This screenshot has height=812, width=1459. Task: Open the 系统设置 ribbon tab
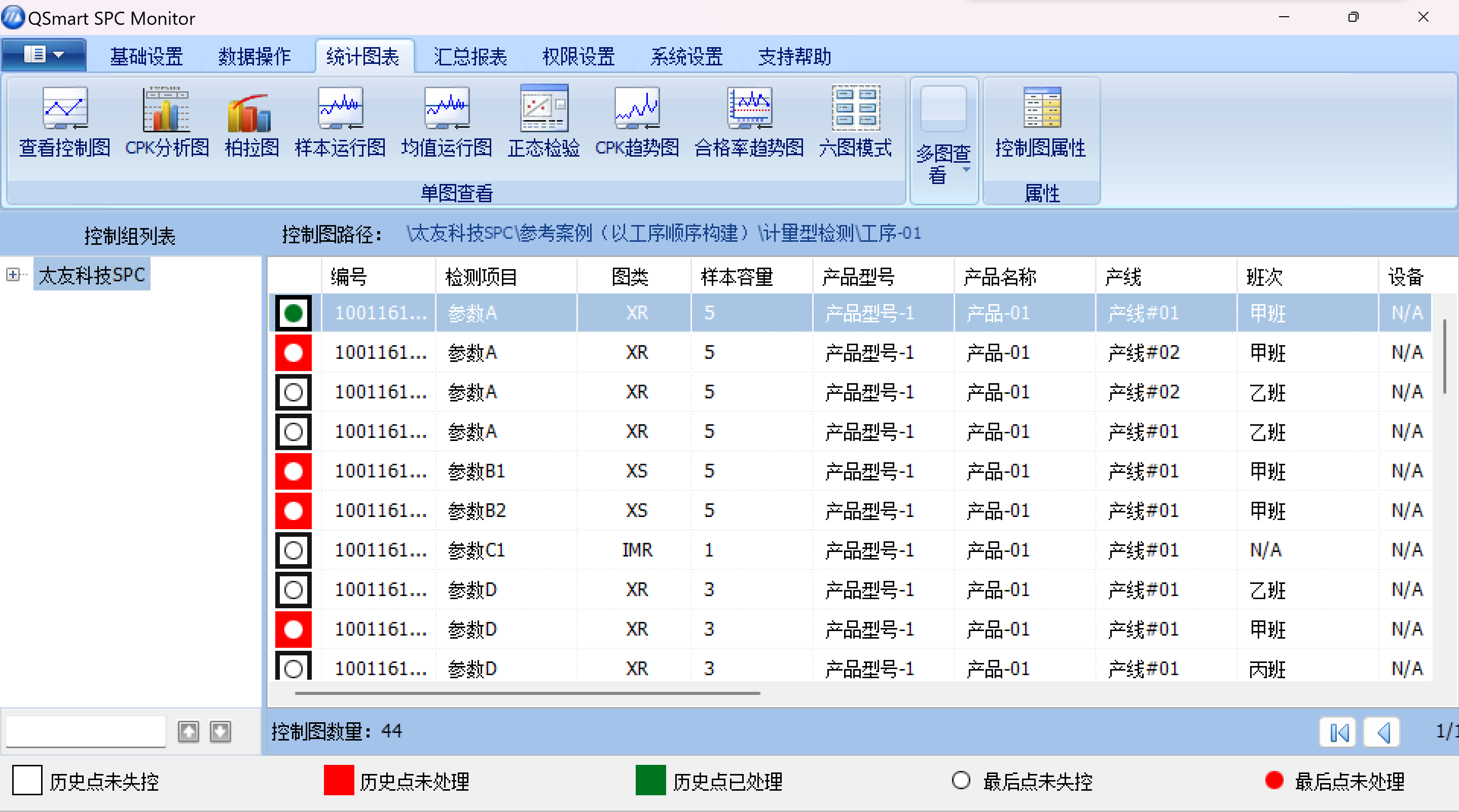[686, 56]
